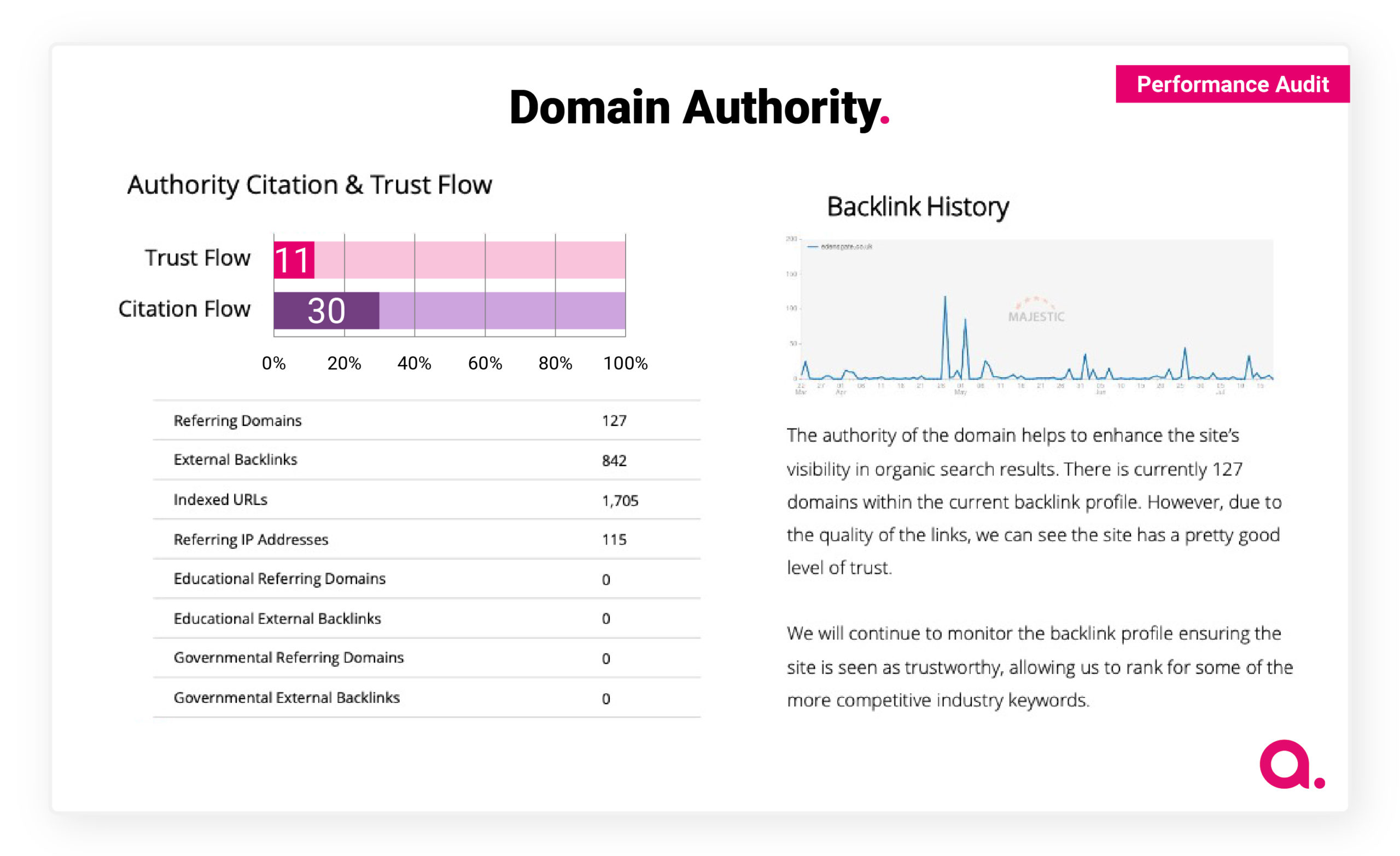The height and width of the screenshot is (856, 1400).
Task: Select the Citation Flow label
Action: pos(184,308)
